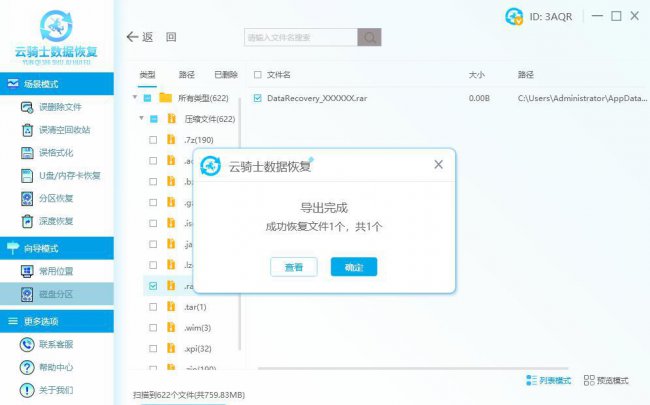This screenshot has width=650, height=405.
Task: Uncheck the checked .rar type checkbox
Action: [x=153, y=286]
